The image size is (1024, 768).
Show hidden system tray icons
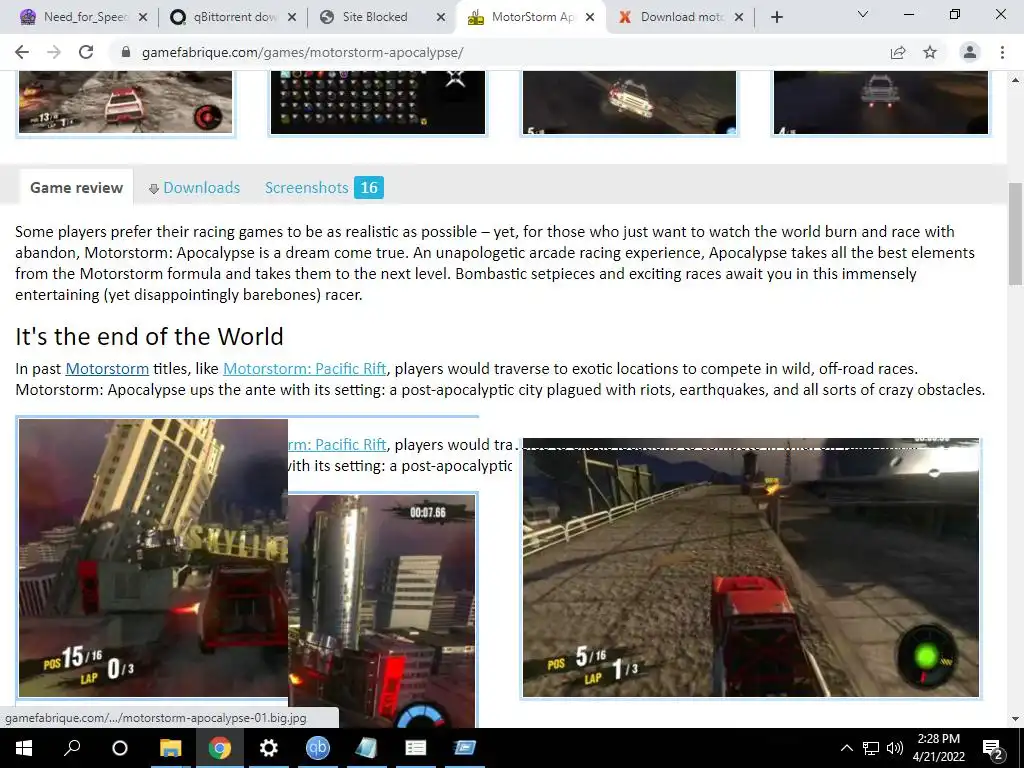coord(846,748)
